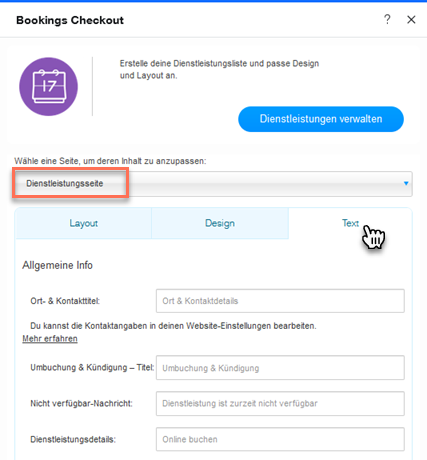Close the Bookings Checkout dialog
Screen dimensions: 427x460
(411, 20)
